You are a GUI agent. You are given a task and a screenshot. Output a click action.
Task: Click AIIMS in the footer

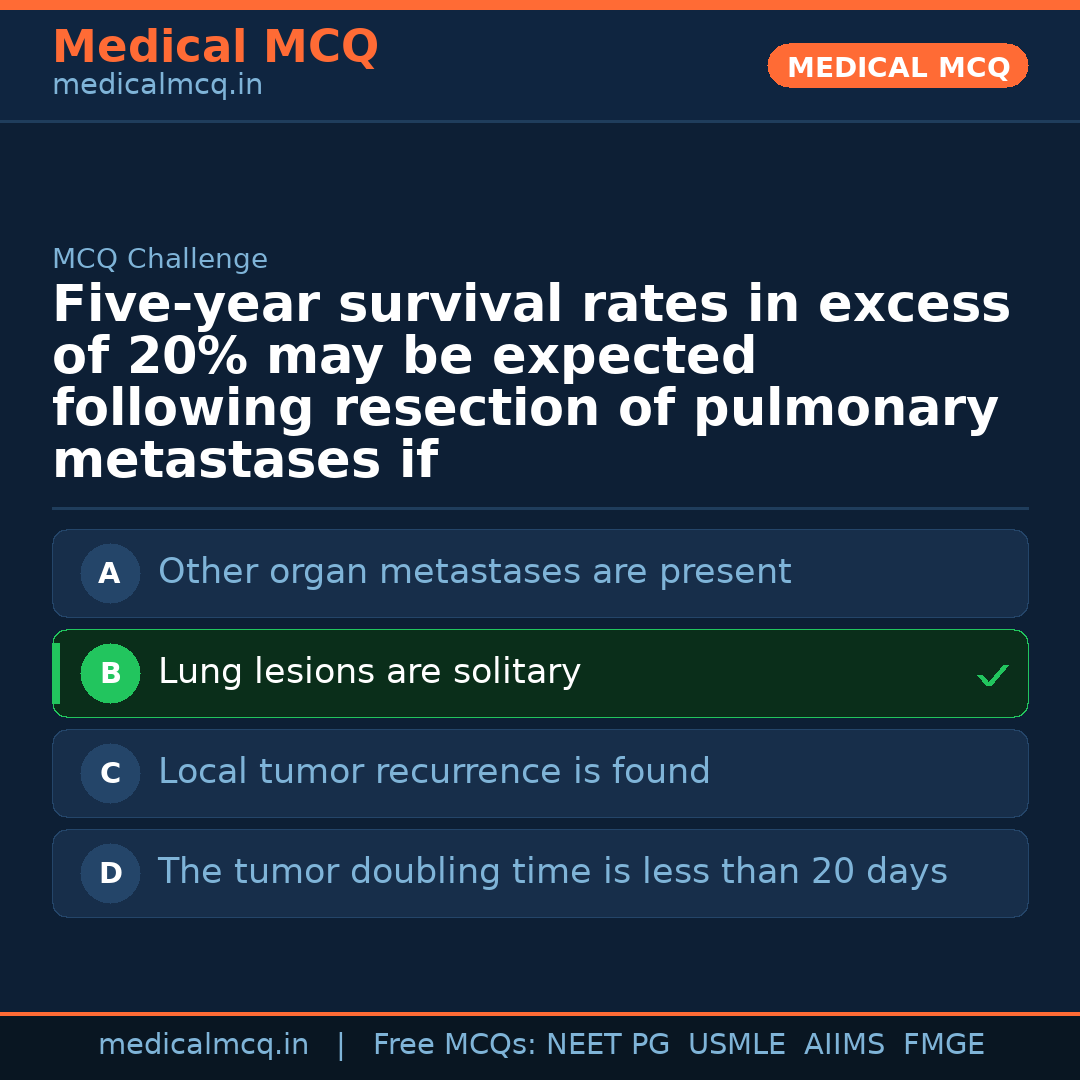tap(844, 1045)
